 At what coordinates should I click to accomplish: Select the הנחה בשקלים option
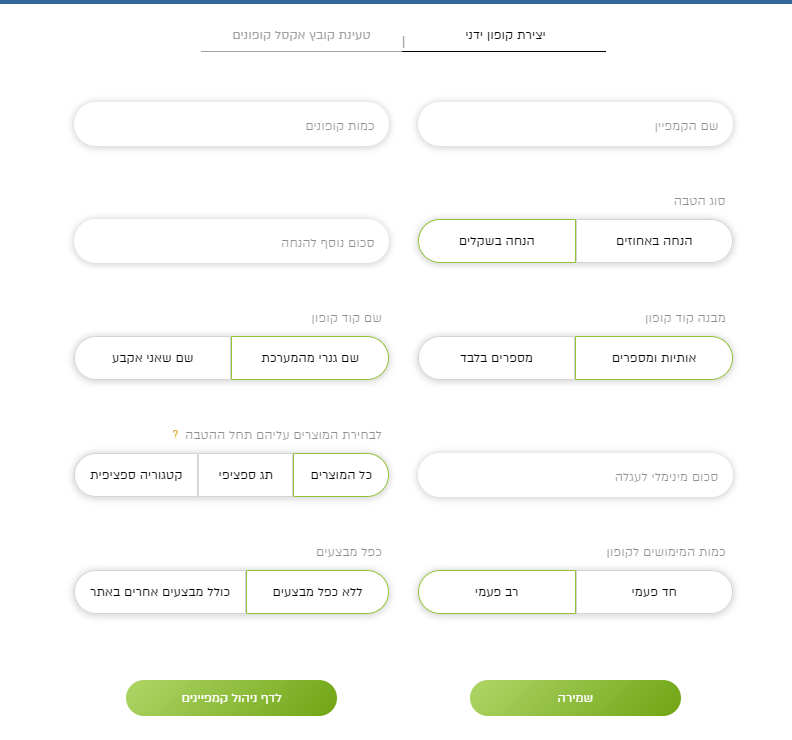click(x=497, y=241)
